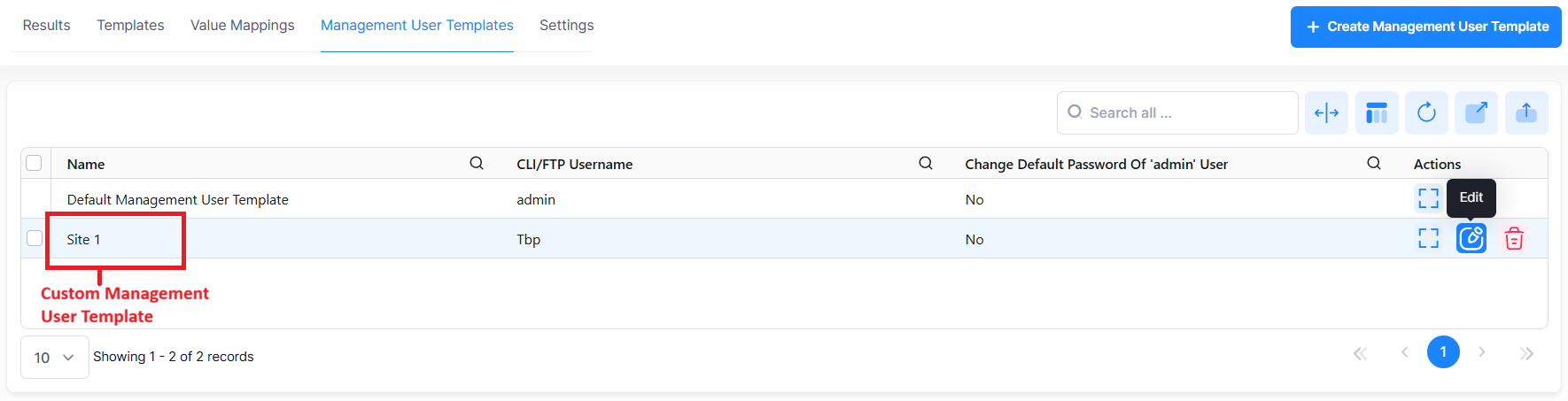Switch to the Value Mappings tab
Viewport: 1568px width, 401px height.
click(x=242, y=26)
